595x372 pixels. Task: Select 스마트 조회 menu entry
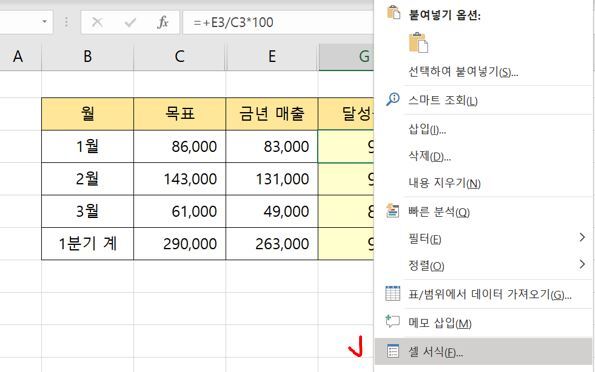pyautogui.click(x=443, y=100)
